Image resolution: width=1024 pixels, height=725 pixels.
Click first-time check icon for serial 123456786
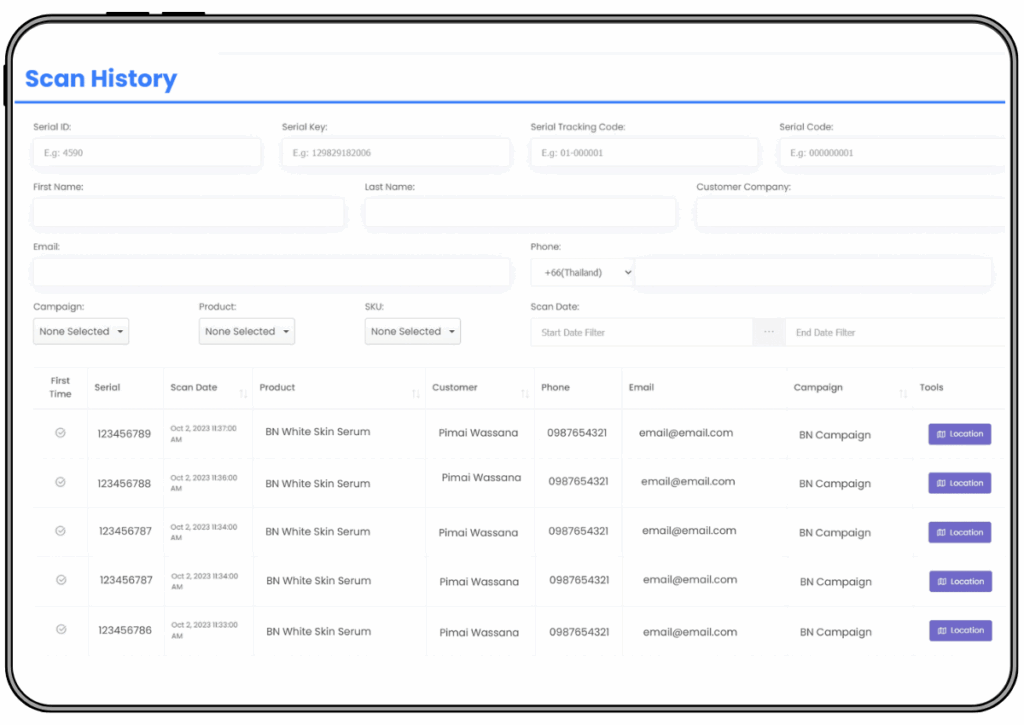[x=60, y=630]
